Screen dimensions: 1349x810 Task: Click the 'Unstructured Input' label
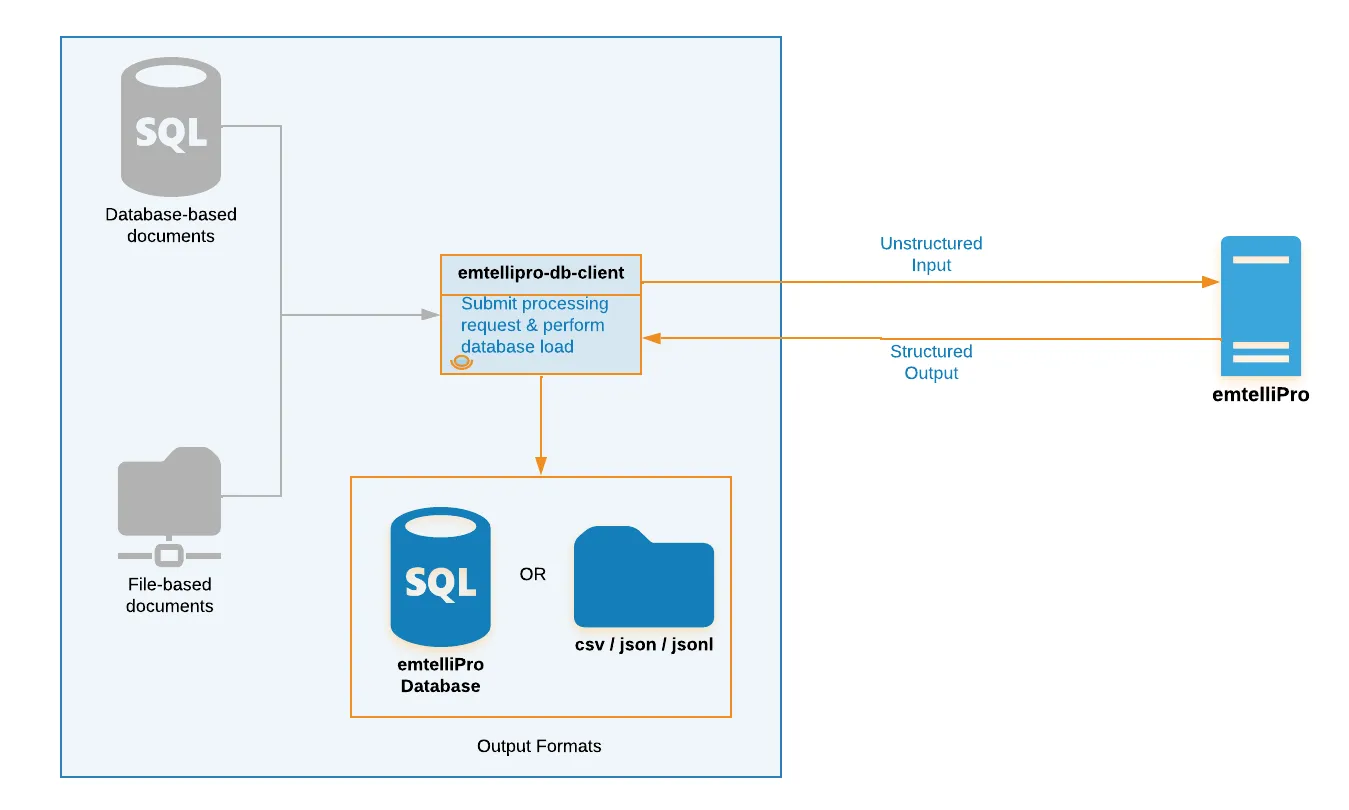931,254
